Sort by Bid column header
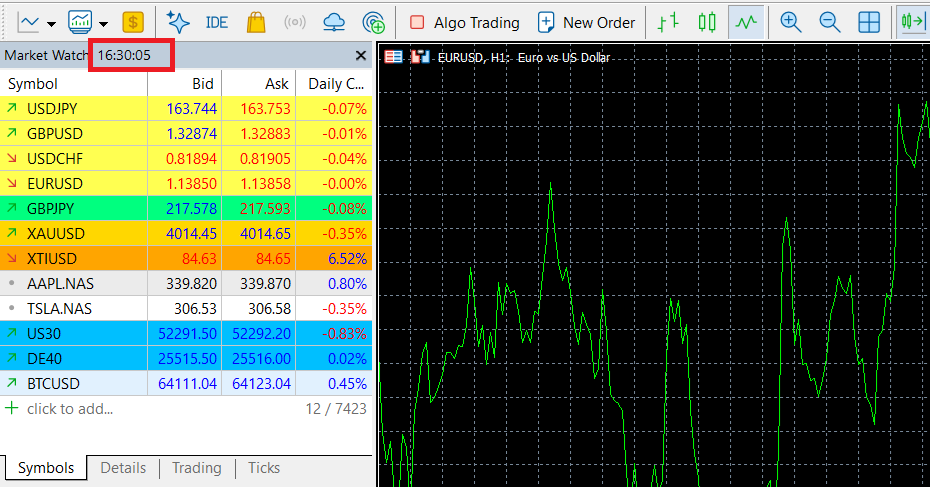Image resolution: width=930 pixels, height=487 pixels. tap(184, 84)
